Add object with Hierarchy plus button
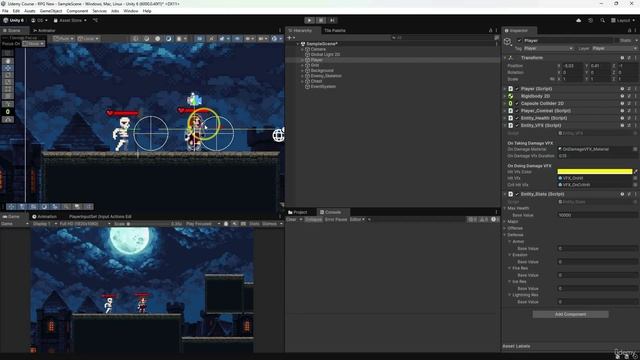640x360 pixels. tap(291, 38)
